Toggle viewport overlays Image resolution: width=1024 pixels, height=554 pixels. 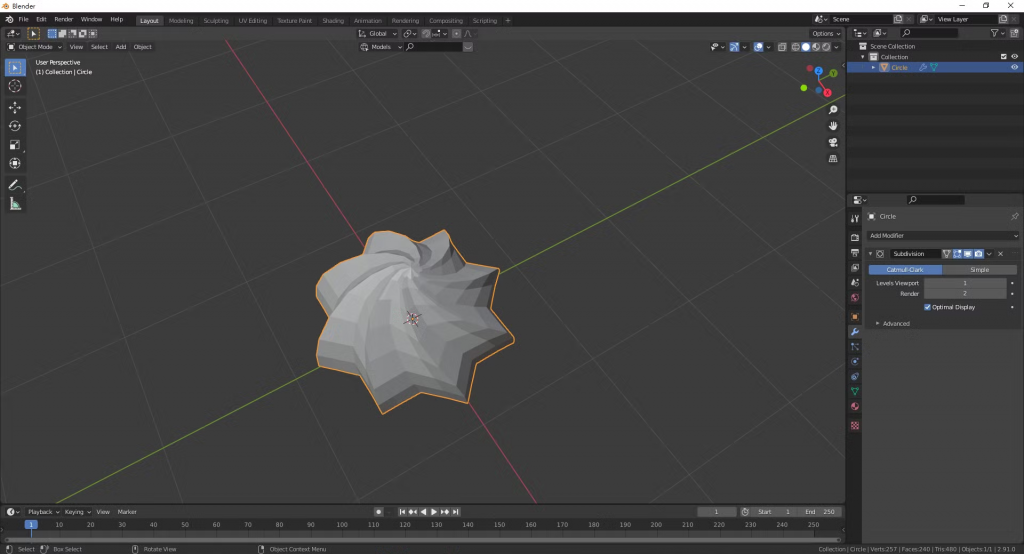pos(758,47)
